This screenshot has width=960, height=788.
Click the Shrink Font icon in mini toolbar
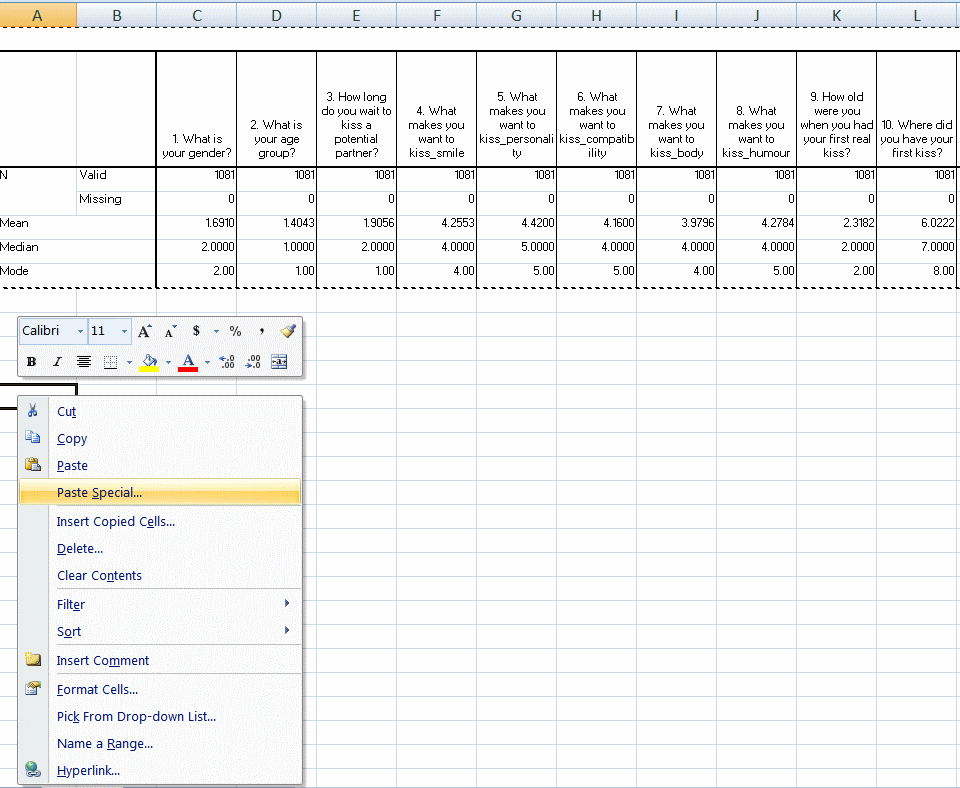pyautogui.click(x=170, y=331)
